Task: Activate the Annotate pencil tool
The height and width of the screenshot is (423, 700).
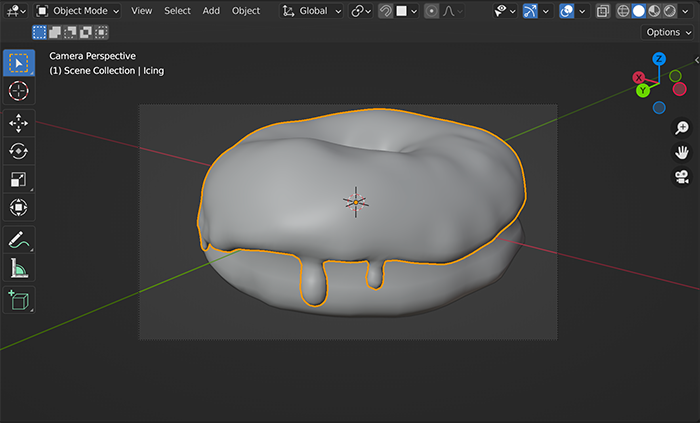Action: point(19,240)
